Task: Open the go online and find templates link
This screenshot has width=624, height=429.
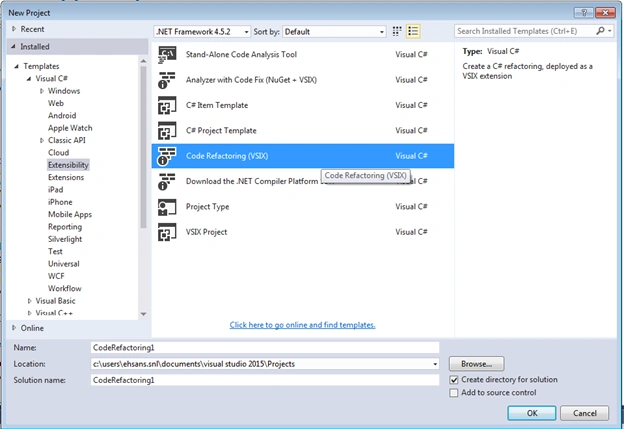Action: coord(302,325)
